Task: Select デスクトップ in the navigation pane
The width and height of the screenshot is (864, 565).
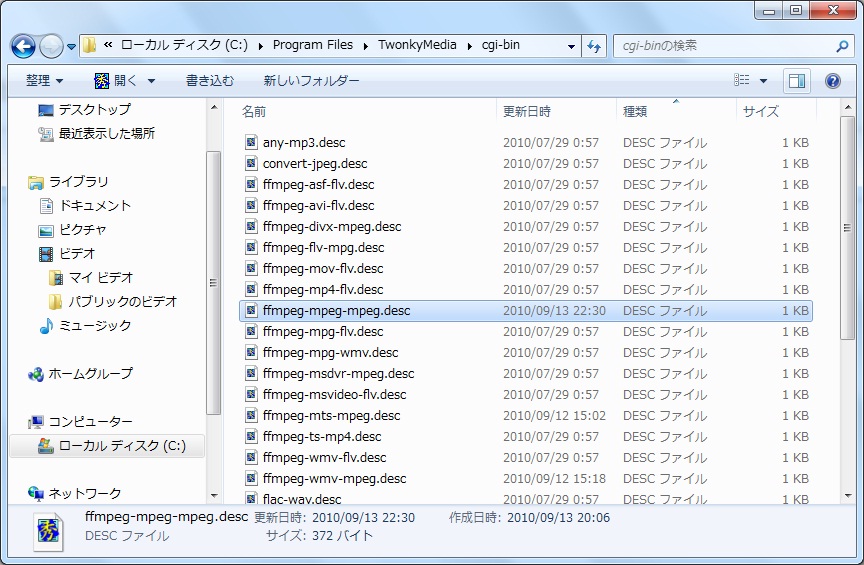Action: 84,110
